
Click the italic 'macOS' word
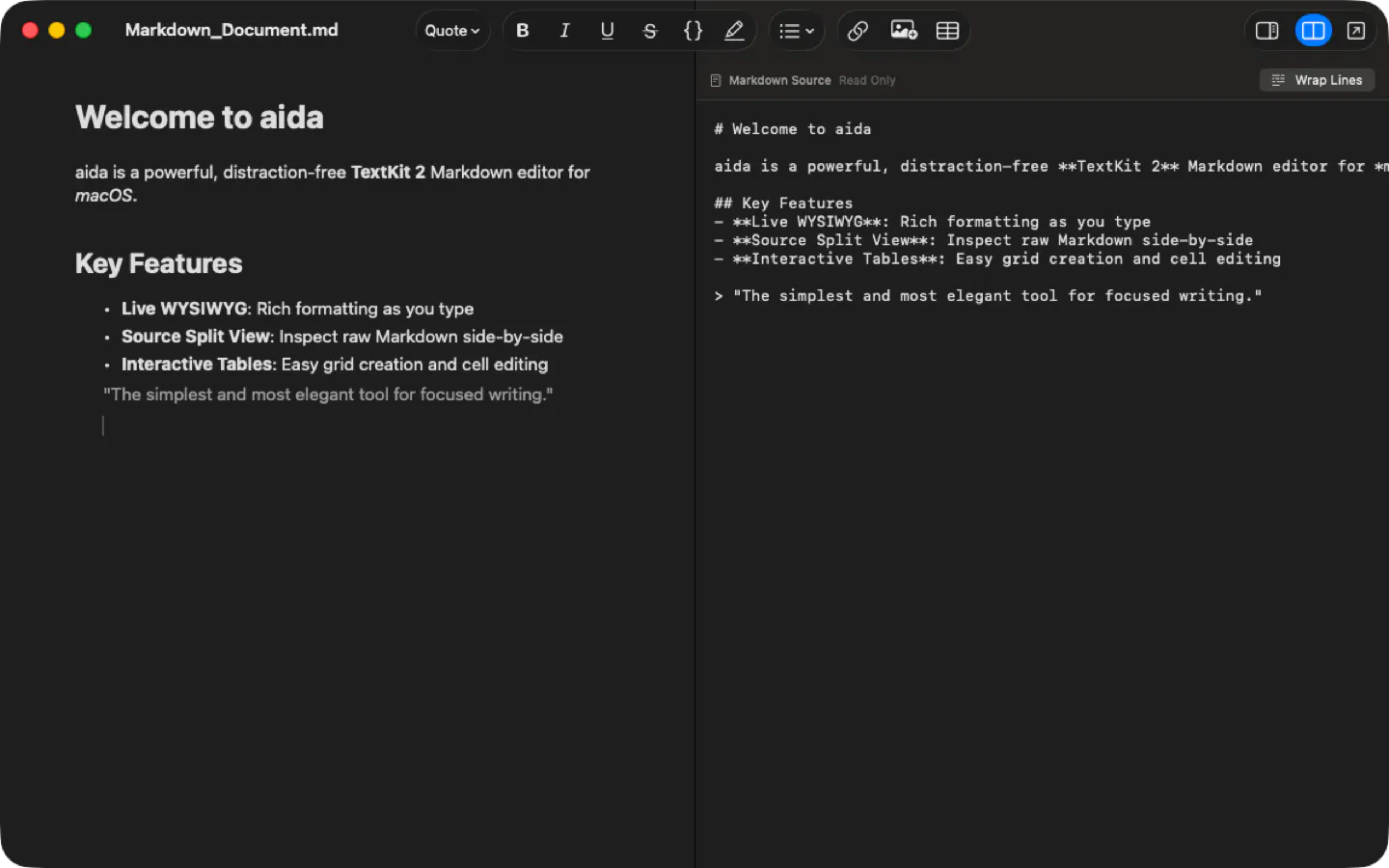104,196
